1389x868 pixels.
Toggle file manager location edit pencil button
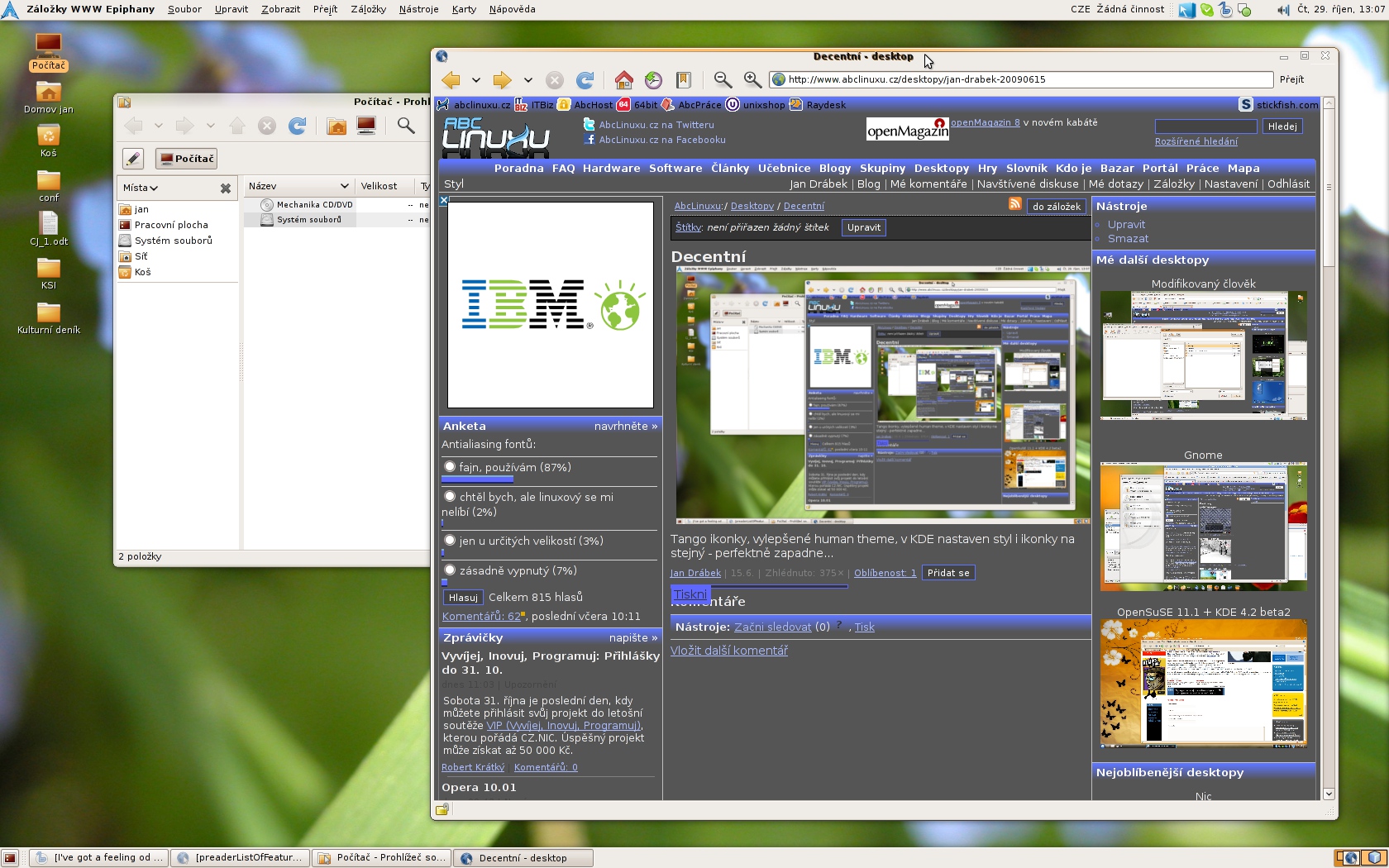click(x=133, y=159)
